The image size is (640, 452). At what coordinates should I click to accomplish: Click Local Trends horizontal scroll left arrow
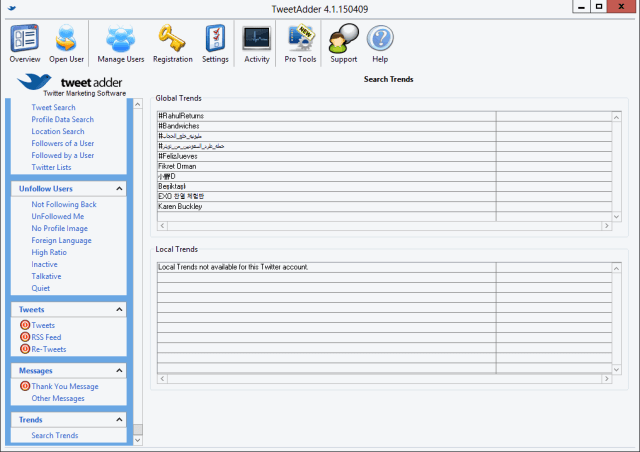[x=162, y=379]
